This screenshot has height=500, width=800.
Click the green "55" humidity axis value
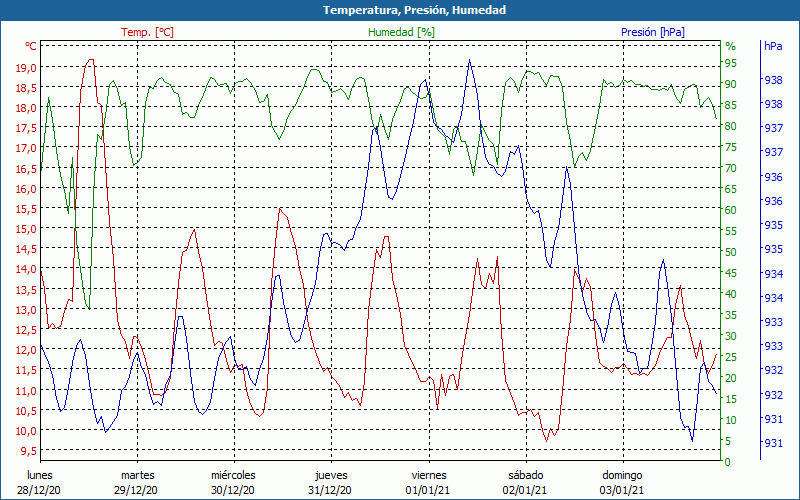731,231
